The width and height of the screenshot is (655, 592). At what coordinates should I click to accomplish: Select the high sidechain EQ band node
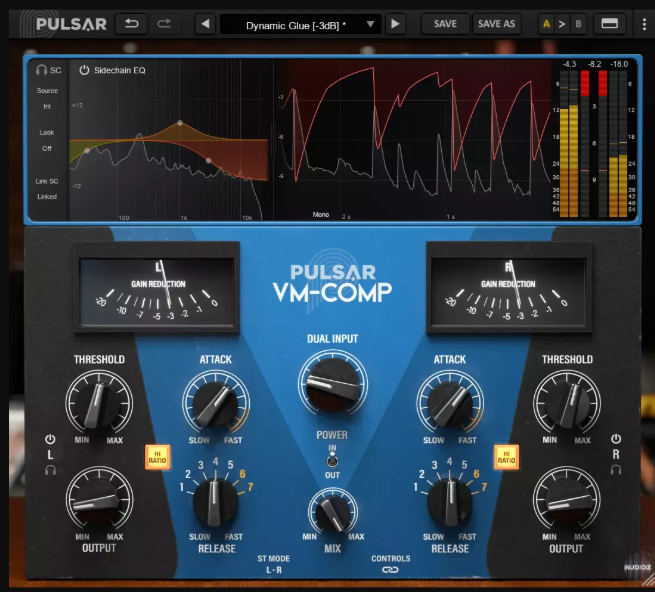click(x=208, y=160)
